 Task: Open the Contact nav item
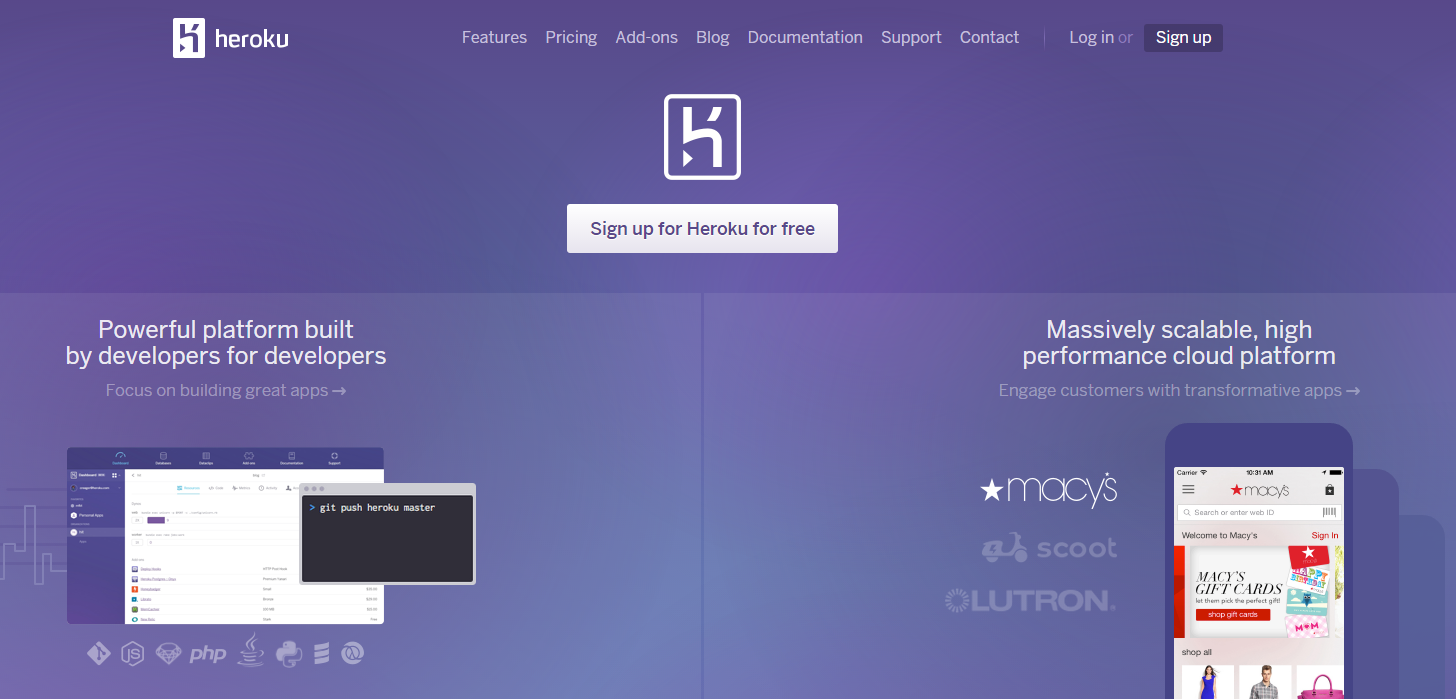click(989, 37)
